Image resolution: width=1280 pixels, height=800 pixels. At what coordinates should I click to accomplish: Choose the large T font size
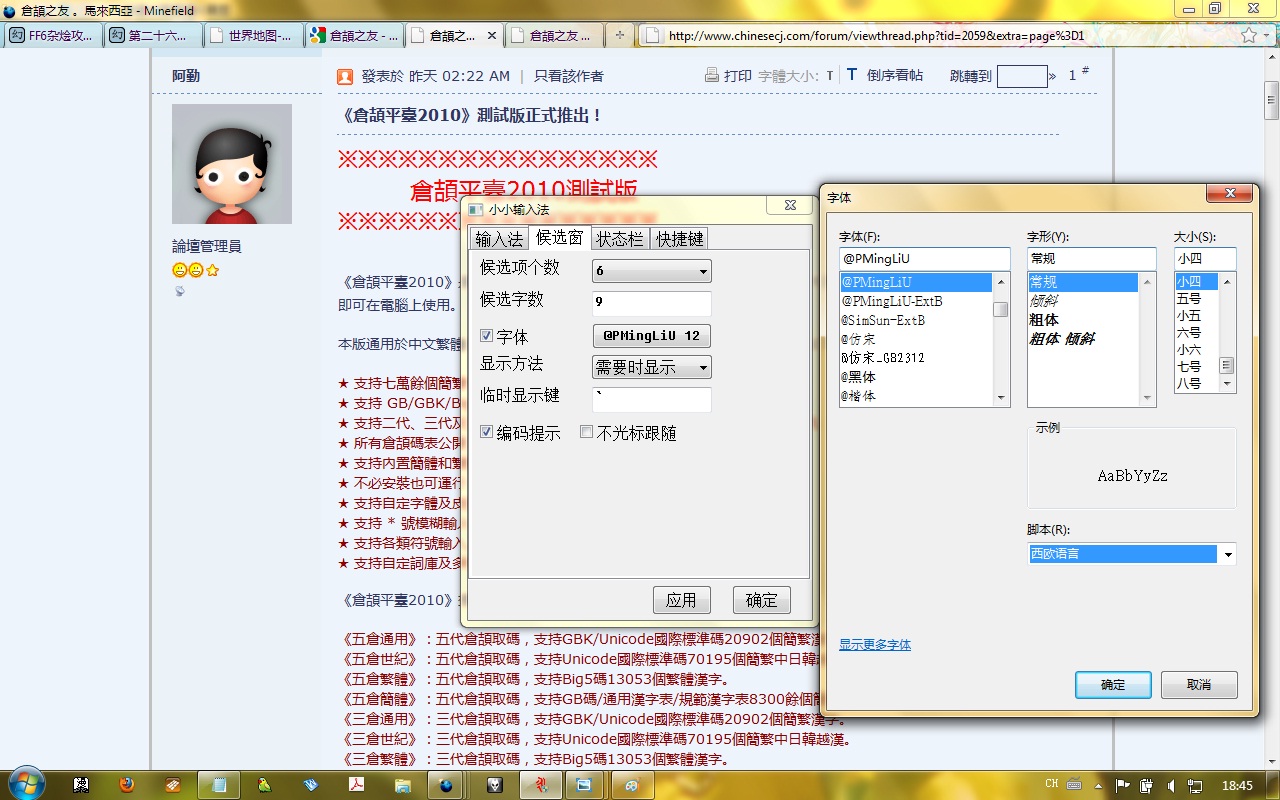point(852,75)
